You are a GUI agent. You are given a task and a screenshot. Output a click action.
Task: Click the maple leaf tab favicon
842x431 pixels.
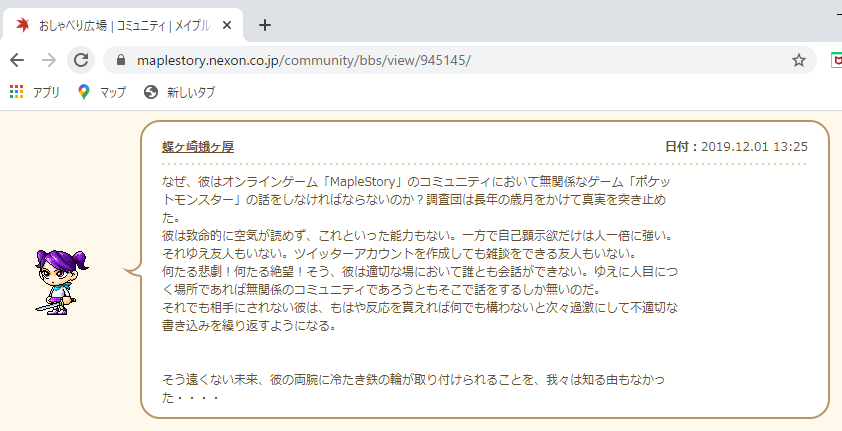pos(23,25)
